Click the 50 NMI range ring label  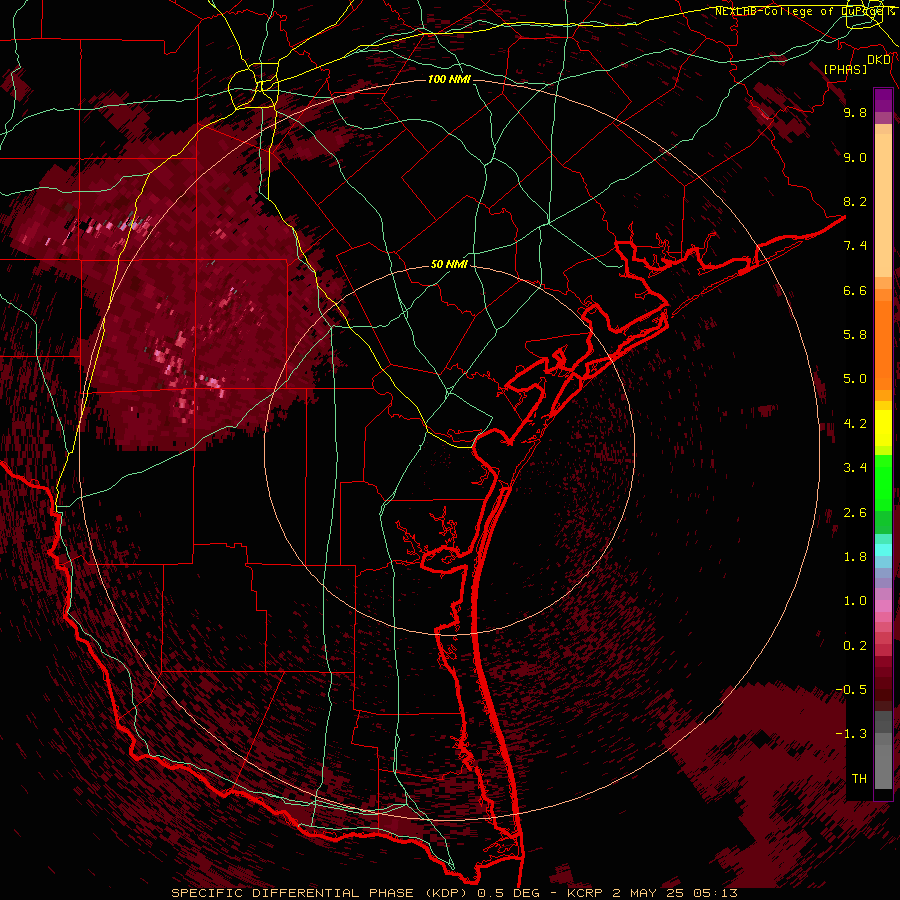click(449, 264)
